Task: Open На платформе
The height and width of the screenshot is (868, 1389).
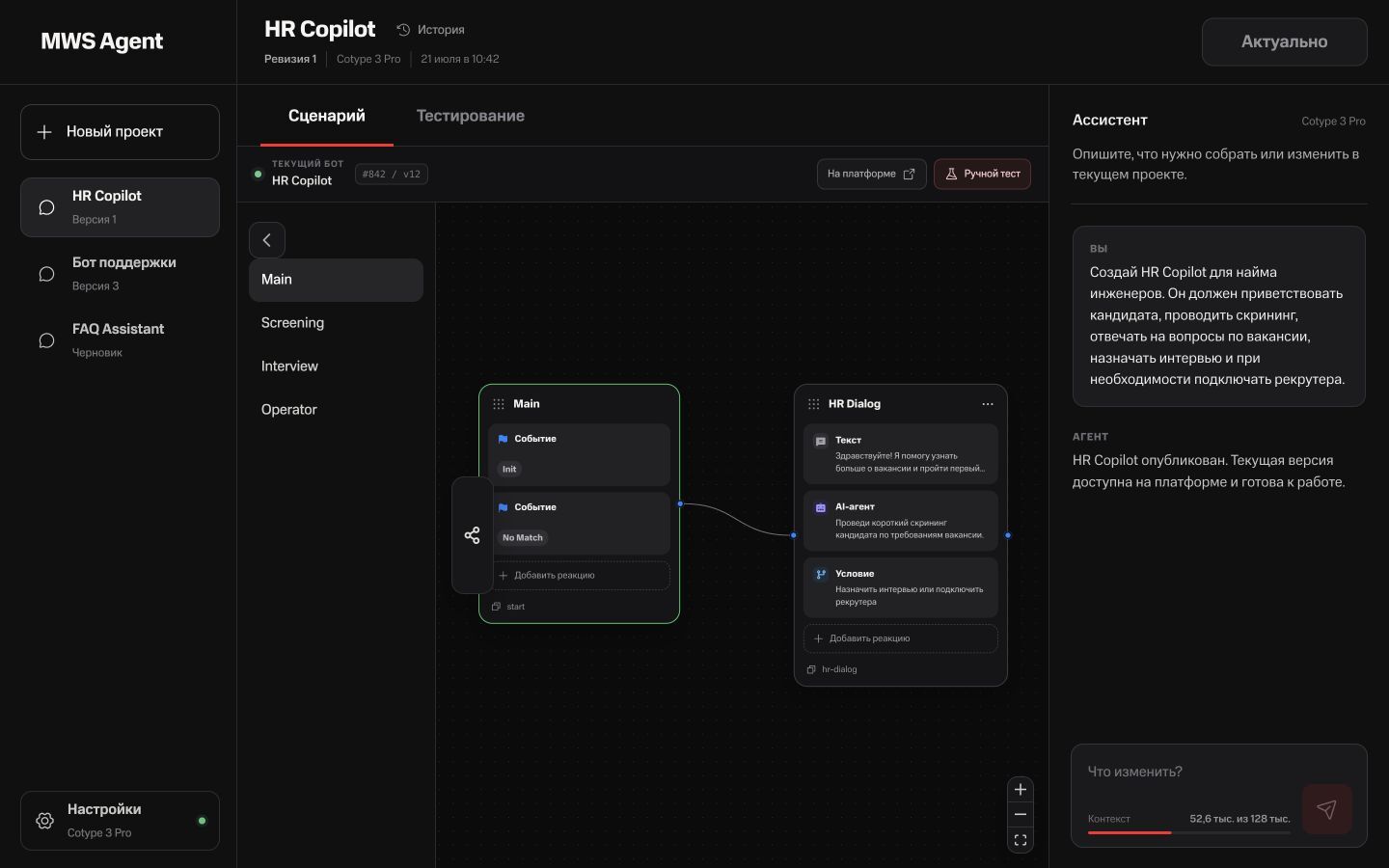Action: [872, 174]
